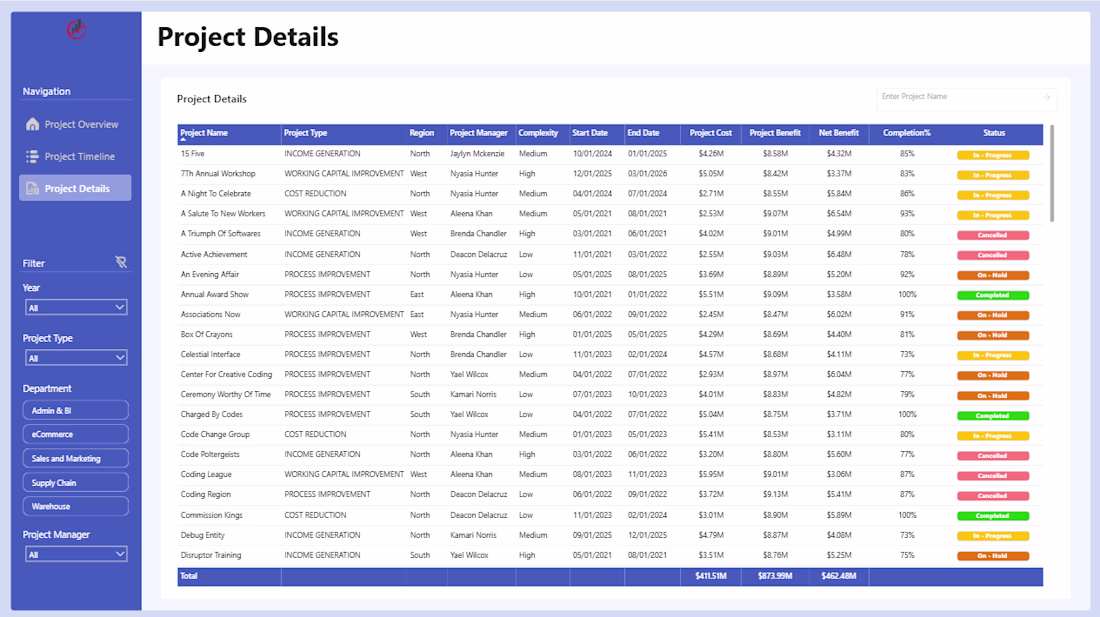Select the 'Charged By Codes' project
The width and height of the screenshot is (1100, 617).
(x=211, y=414)
